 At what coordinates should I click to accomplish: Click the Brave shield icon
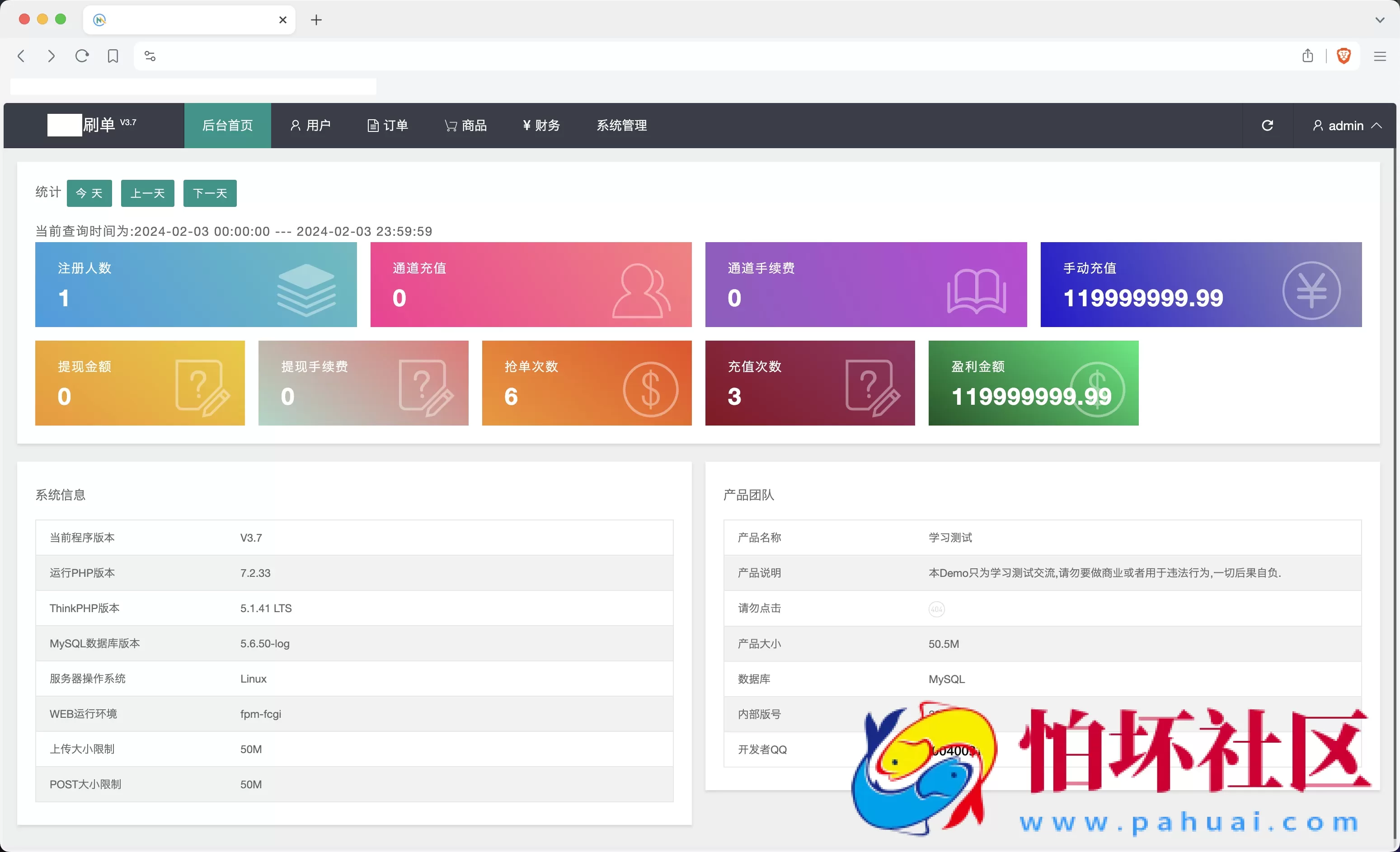point(1344,56)
